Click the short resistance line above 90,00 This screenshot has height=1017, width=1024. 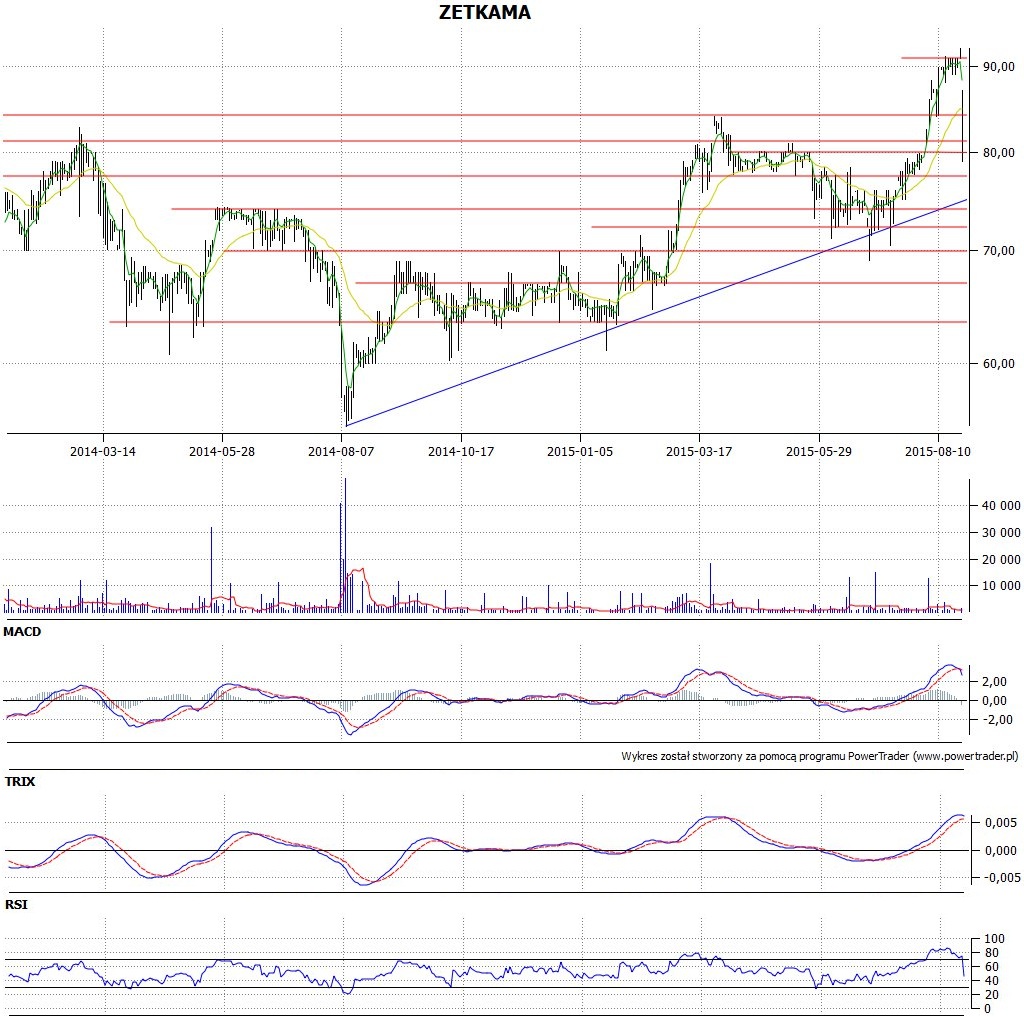tap(934, 58)
